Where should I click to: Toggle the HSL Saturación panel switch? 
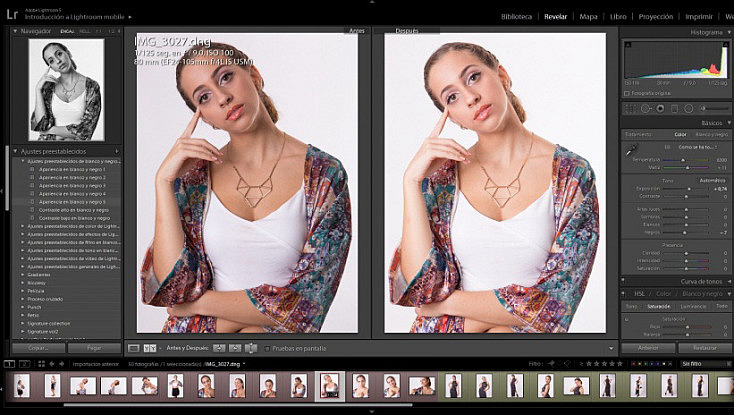point(627,319)
